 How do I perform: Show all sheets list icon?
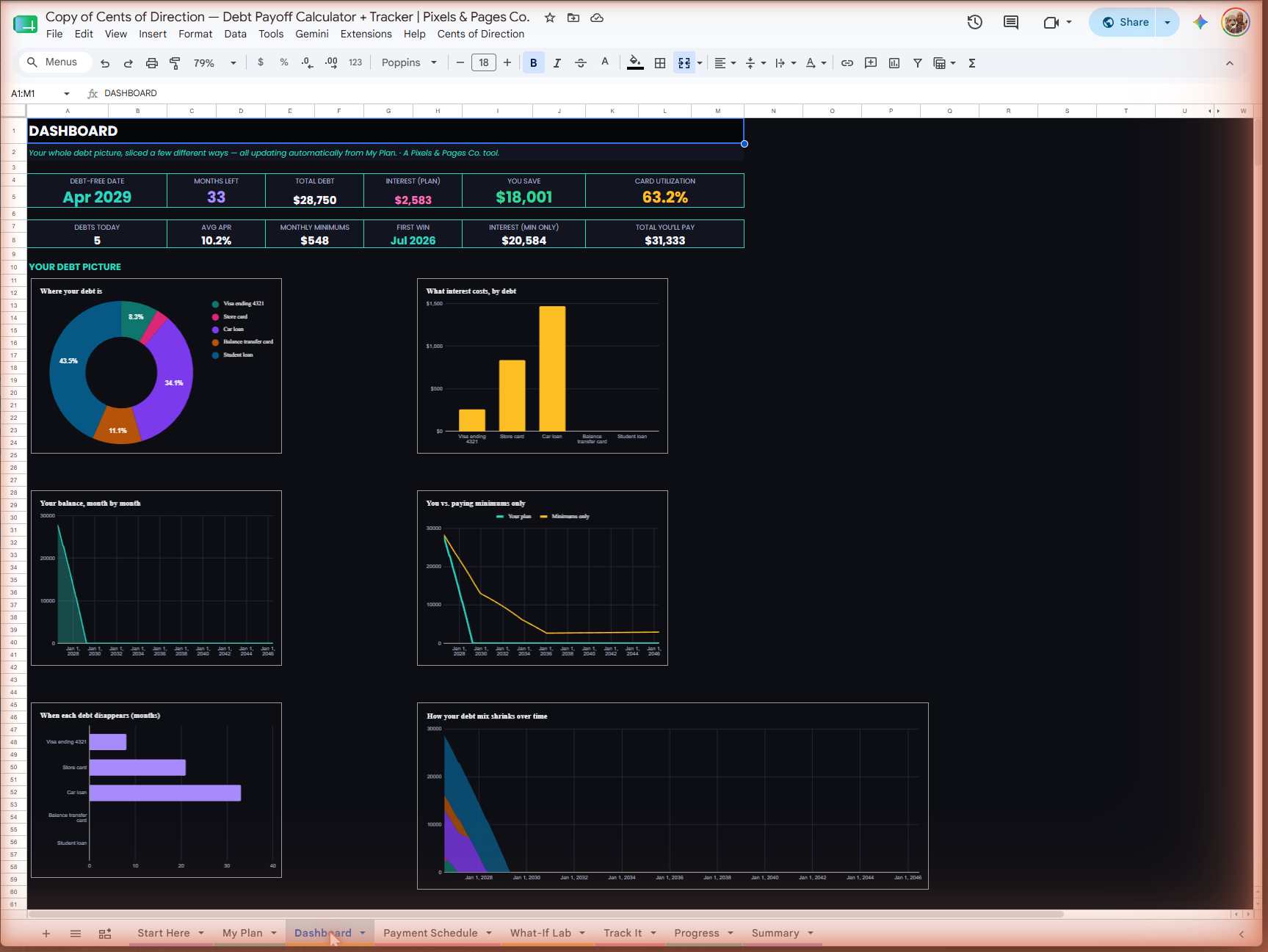(x=76, y=934)
